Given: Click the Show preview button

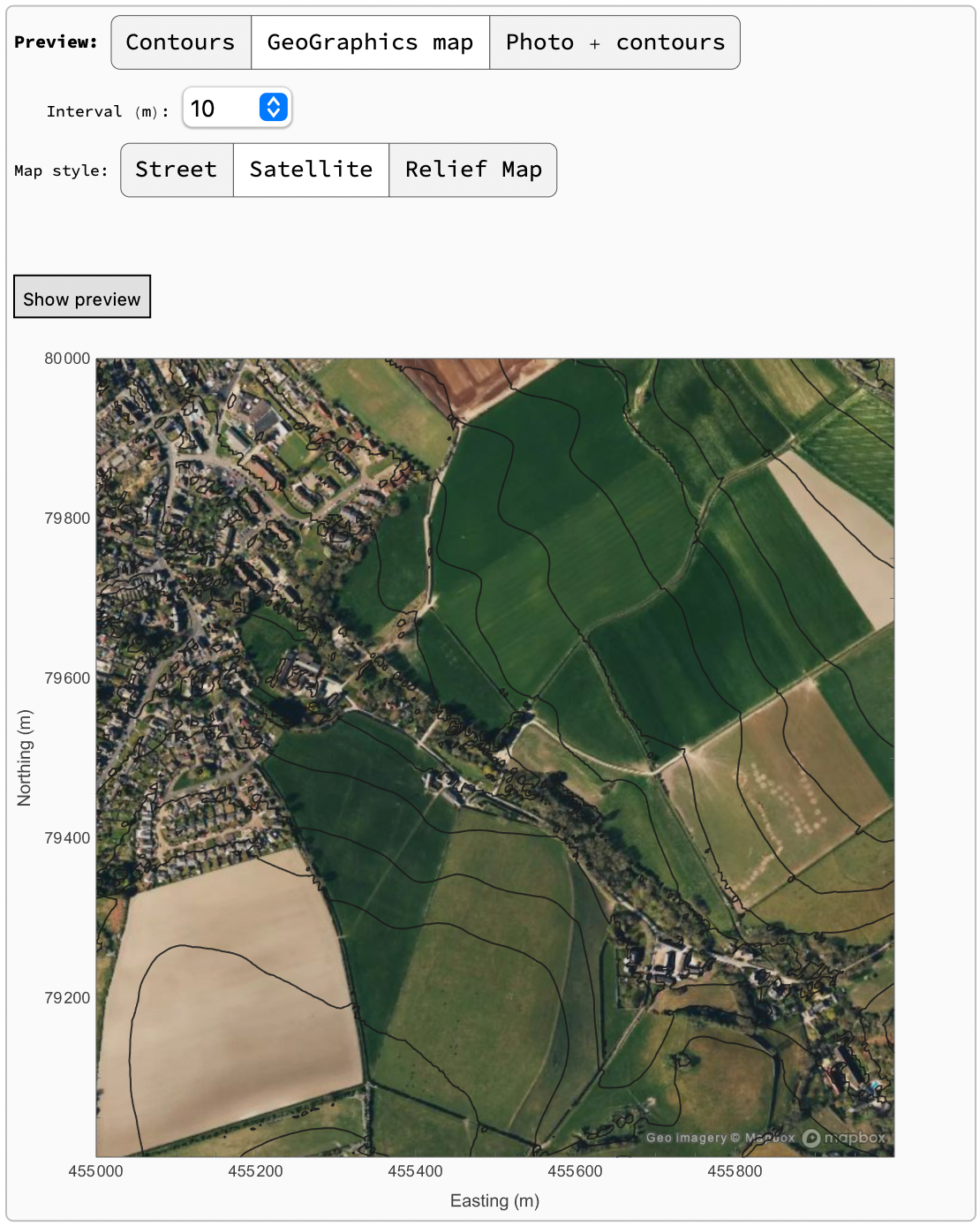Looking at the screenshot, I should point(82,297).
